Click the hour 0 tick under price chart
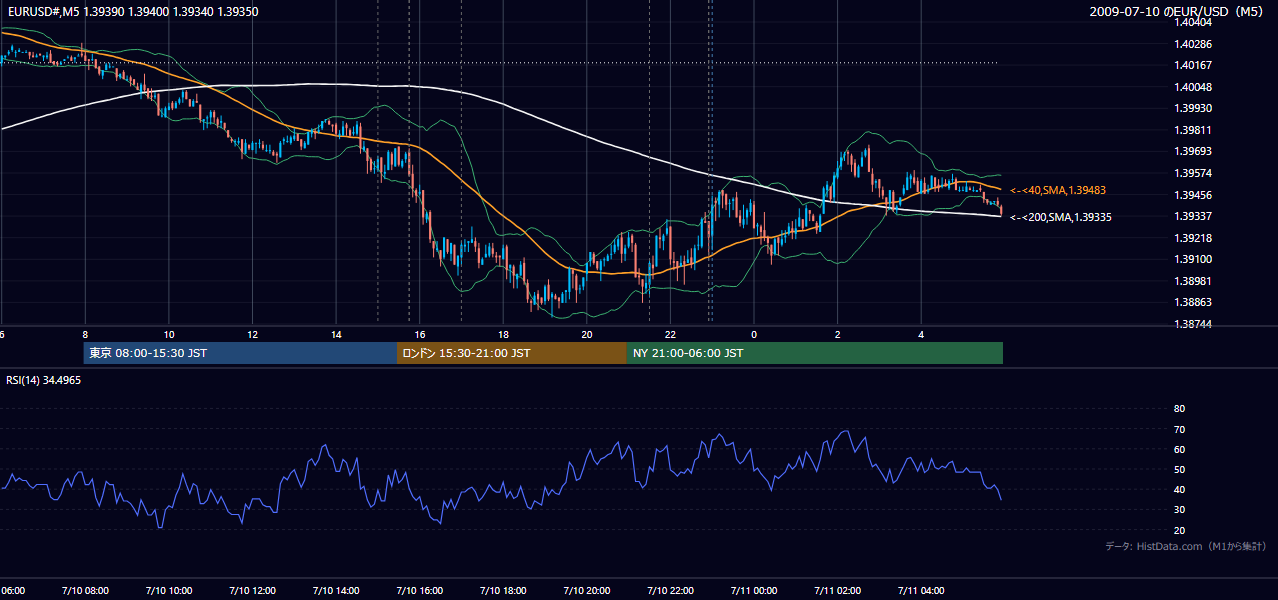1278x600 pixels. (754, 335)
